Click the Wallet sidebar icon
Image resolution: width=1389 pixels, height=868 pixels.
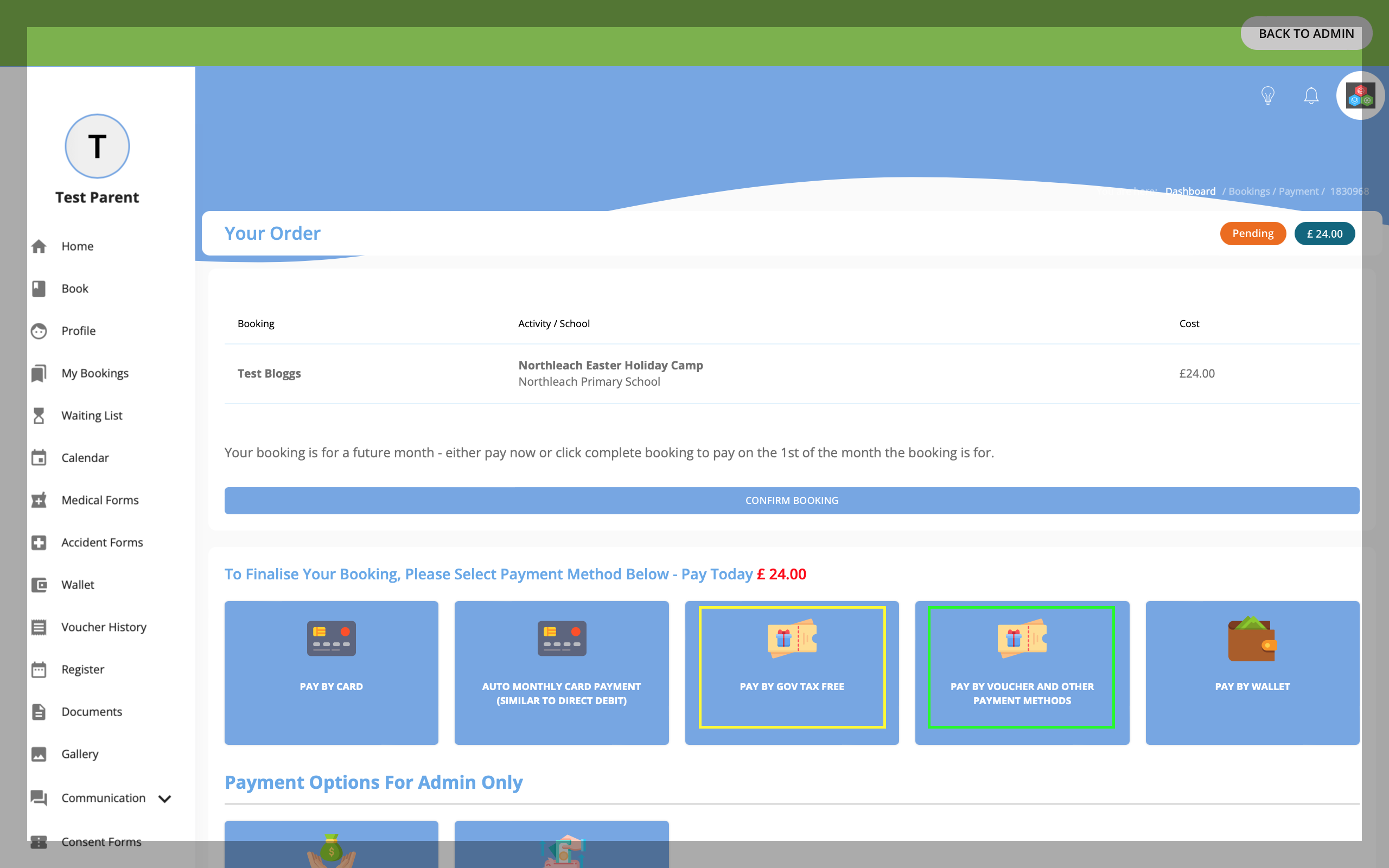[39, 585]
